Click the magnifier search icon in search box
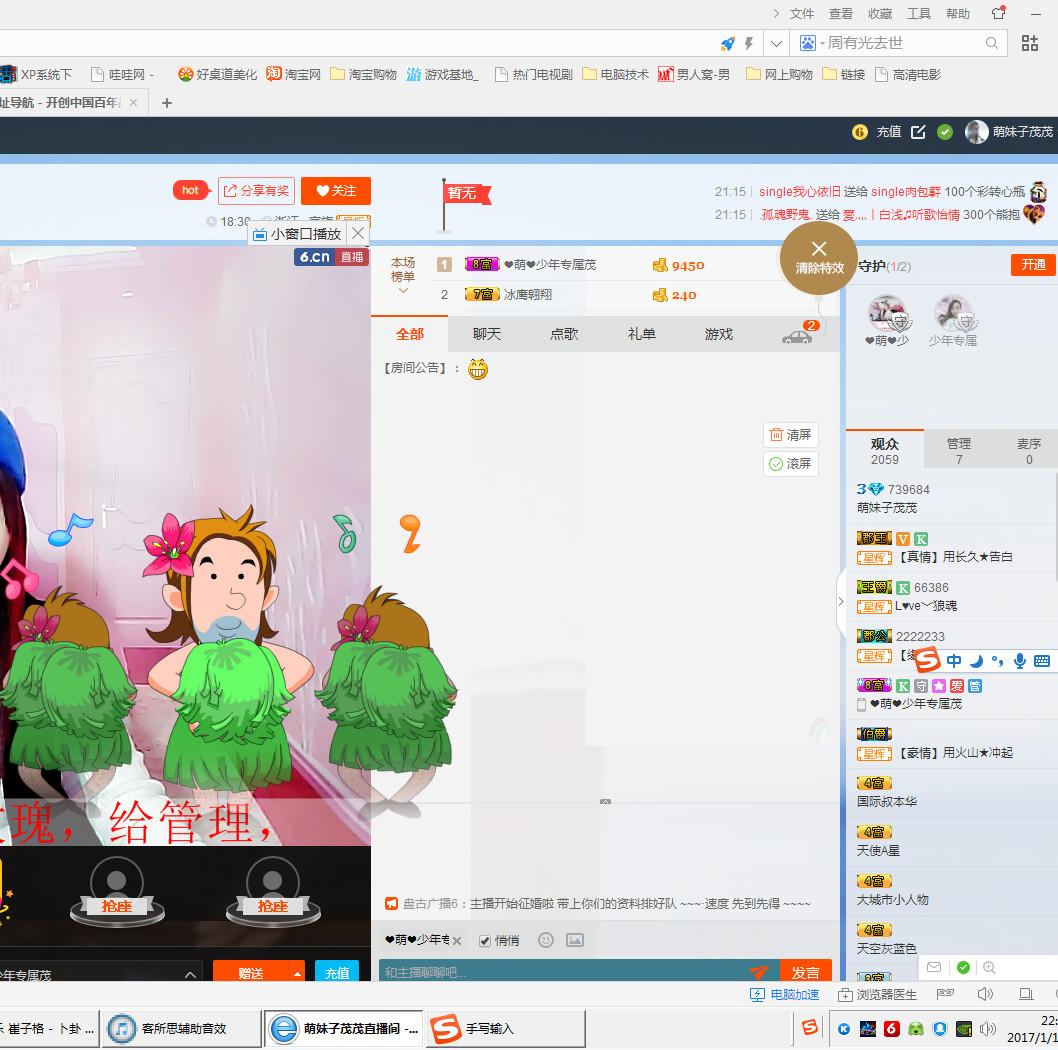This screenshot has width=1058, height=1050. coord(991,43)
